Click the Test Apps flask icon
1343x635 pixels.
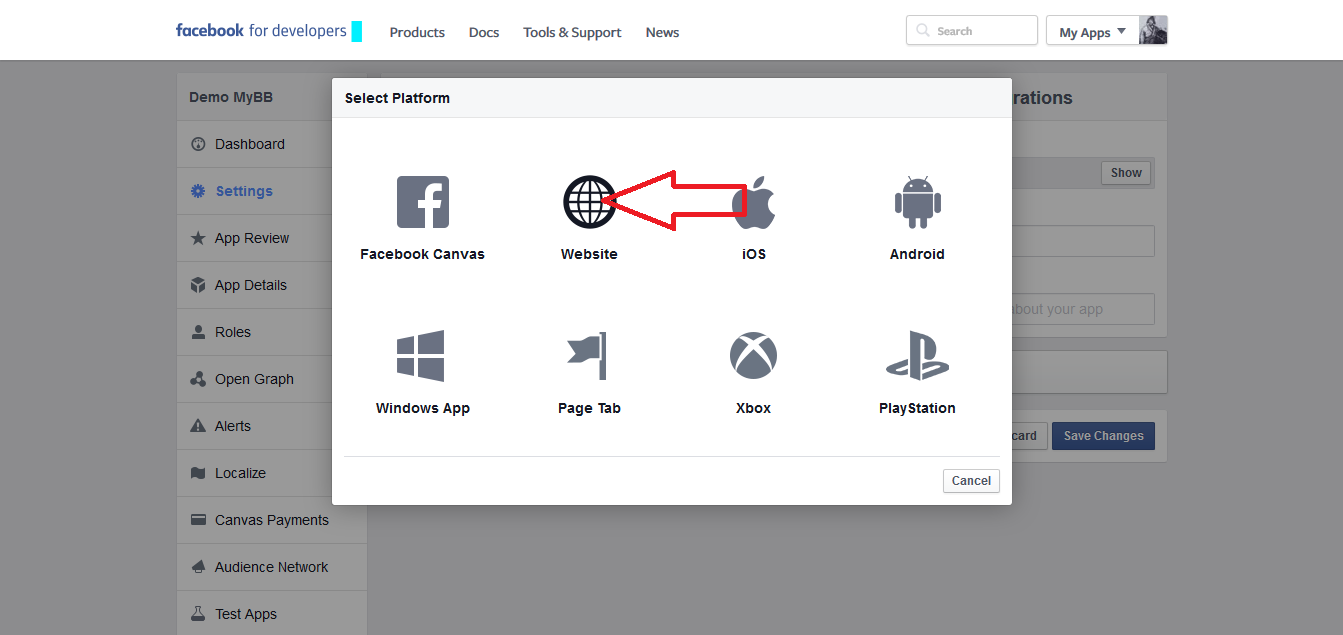coord(198,614)
